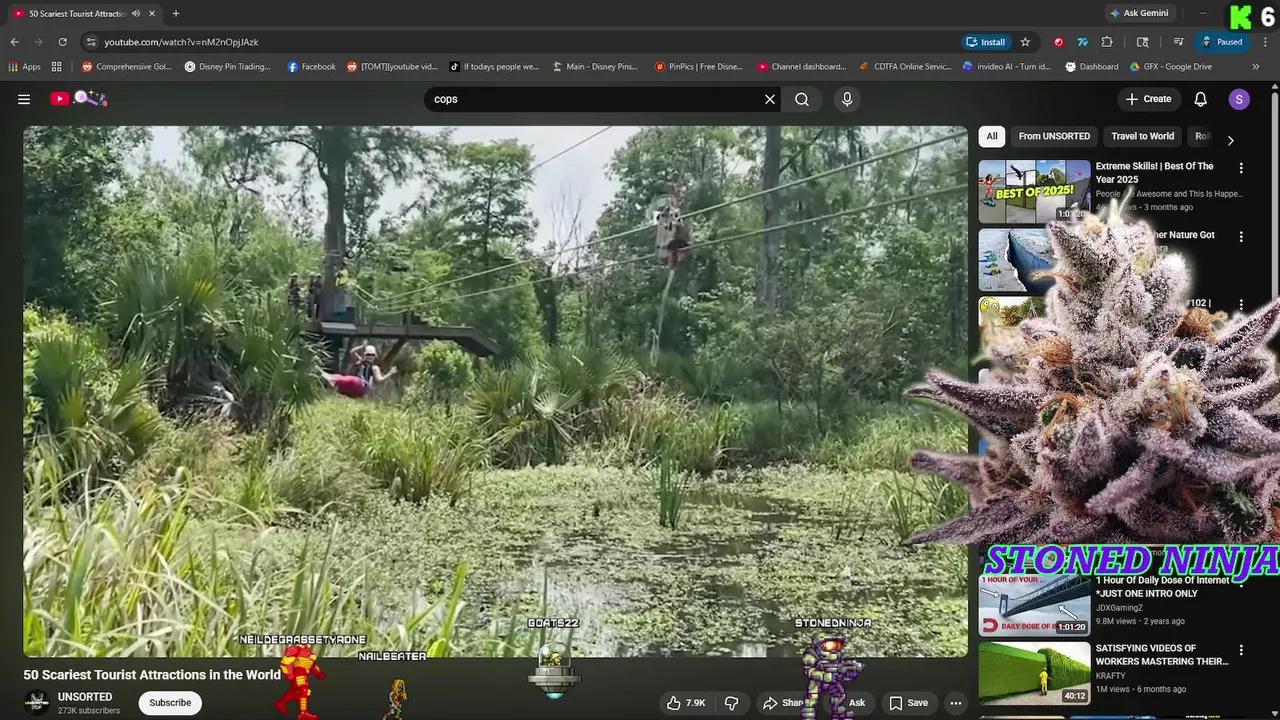Install the YouTube app
This screenshot has width=1280, height=720.
986,42
